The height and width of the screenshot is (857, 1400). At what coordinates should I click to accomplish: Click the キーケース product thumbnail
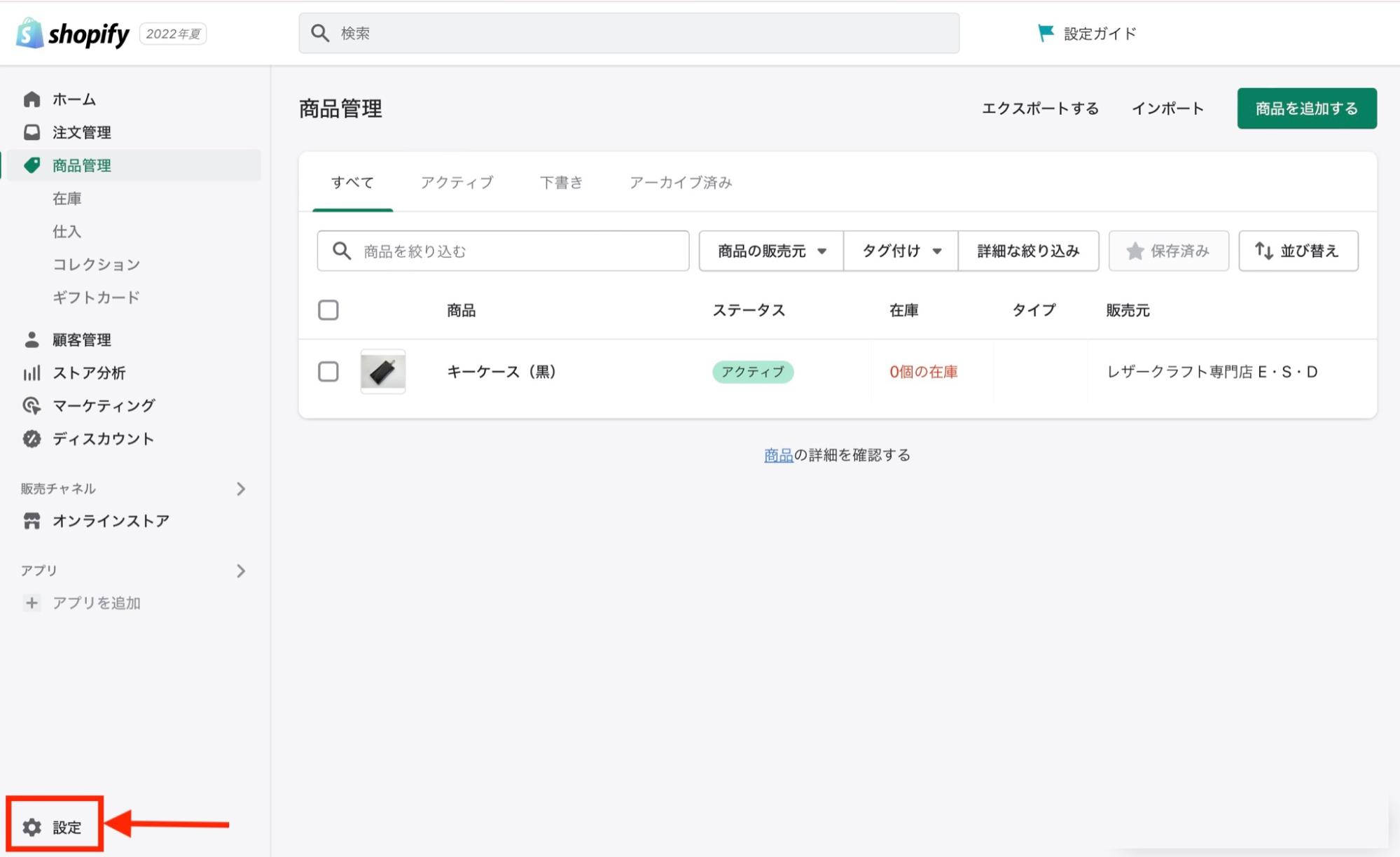(382, 372)
